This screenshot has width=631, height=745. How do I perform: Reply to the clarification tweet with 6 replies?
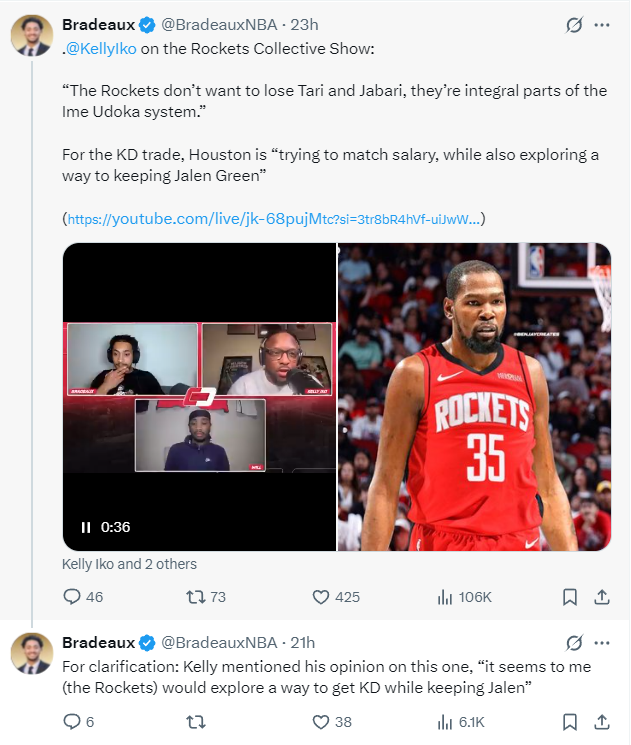[72, 722]
